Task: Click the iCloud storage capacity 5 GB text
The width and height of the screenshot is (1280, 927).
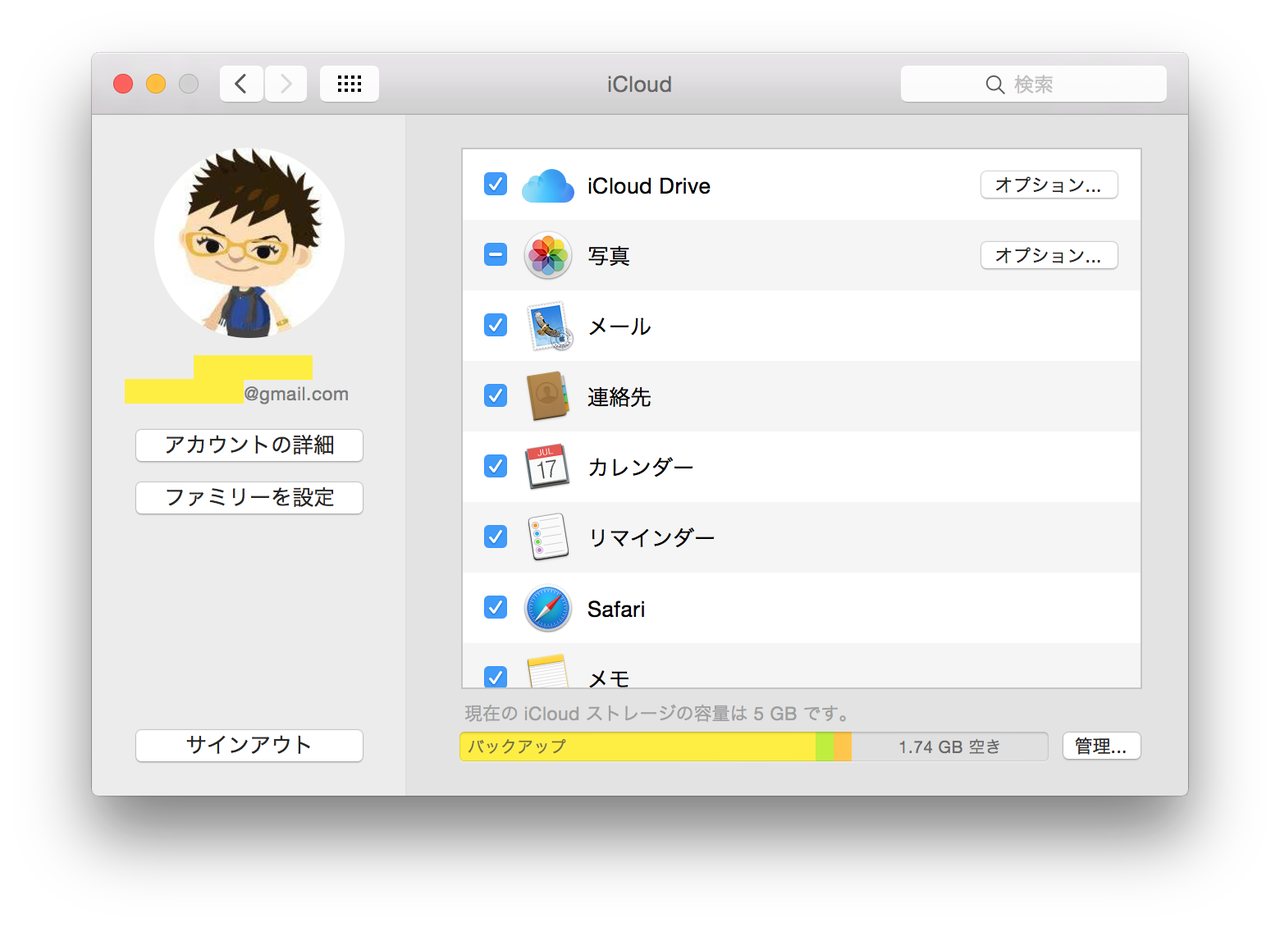Action: (x=658, y=715)
